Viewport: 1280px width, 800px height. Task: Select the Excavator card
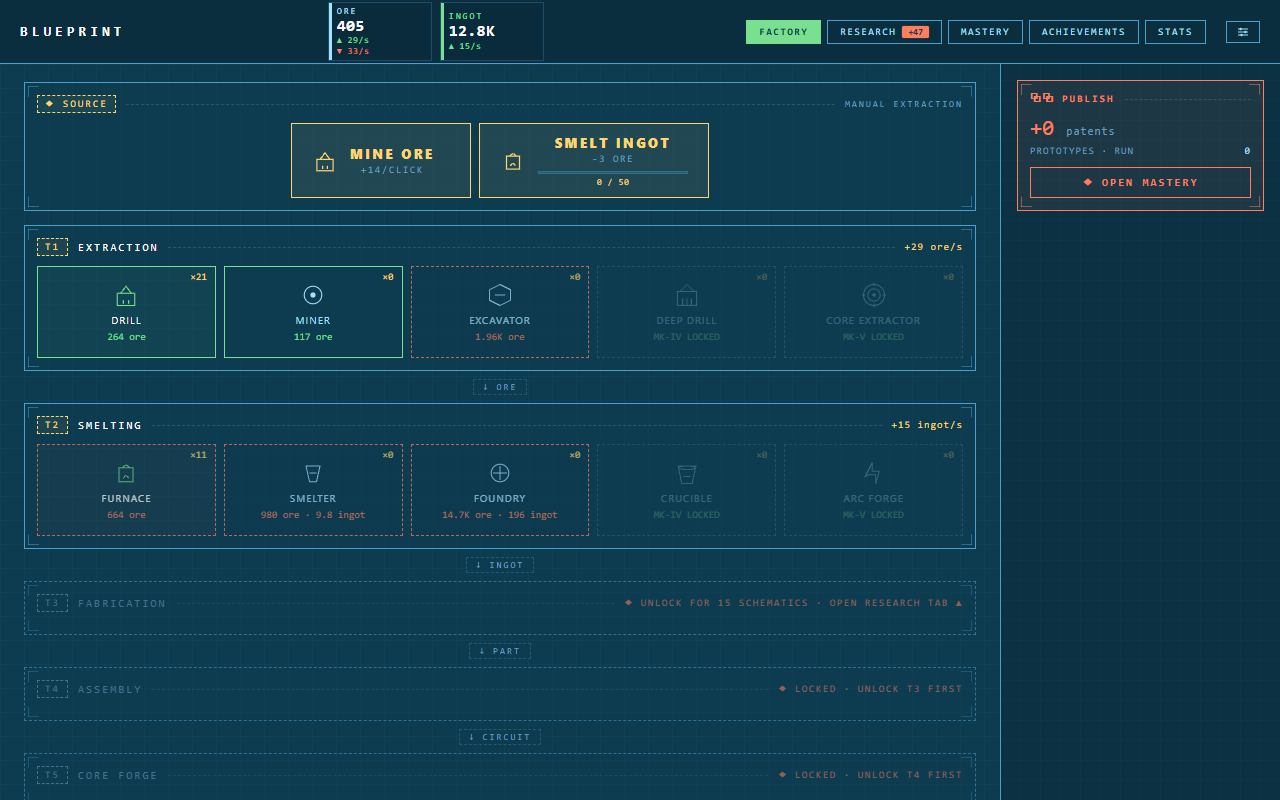(x=500, y=312)
